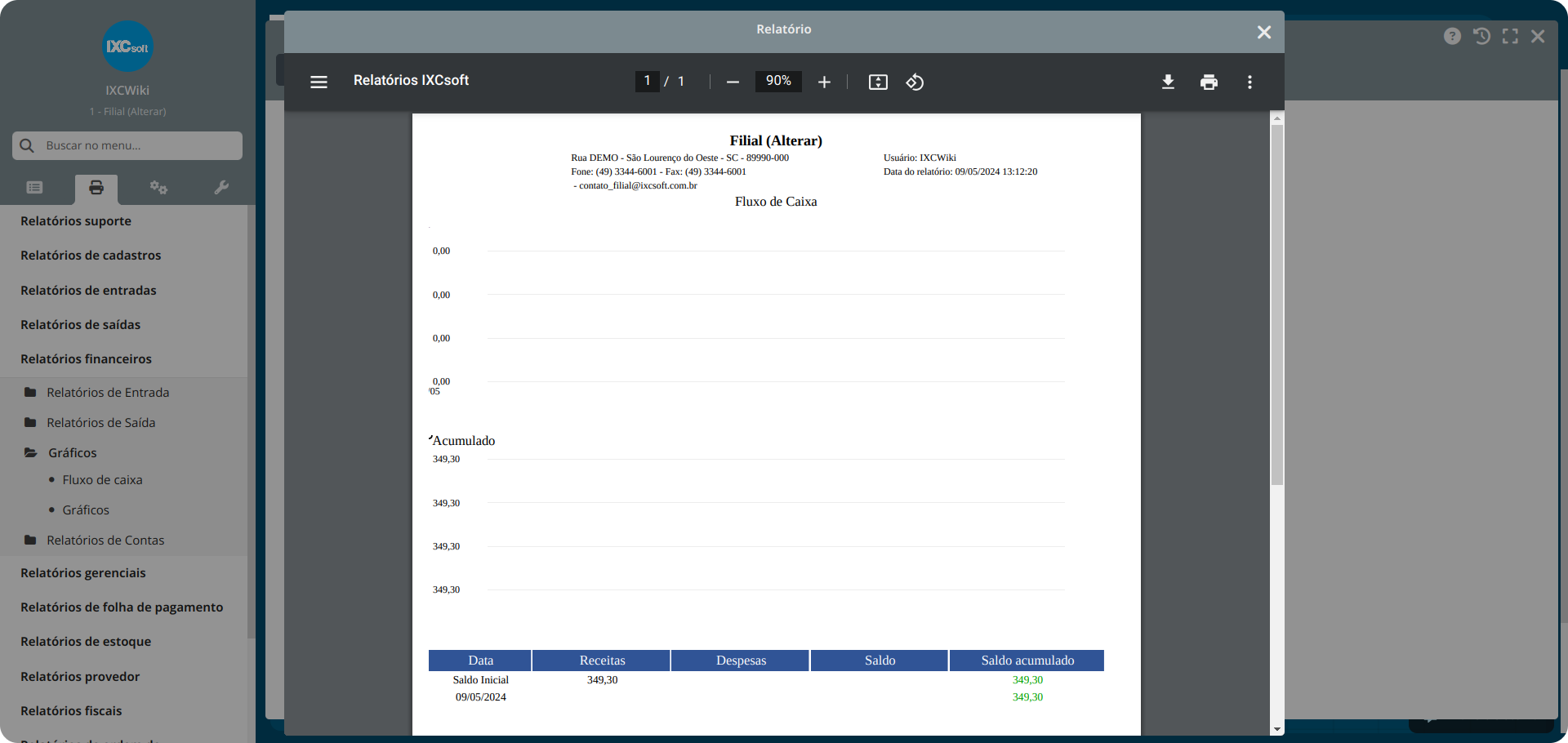Viewport: 1568px width, 743px height.
Task: Open the PDF viewer sidebar menu
Action: coord(318,82)
